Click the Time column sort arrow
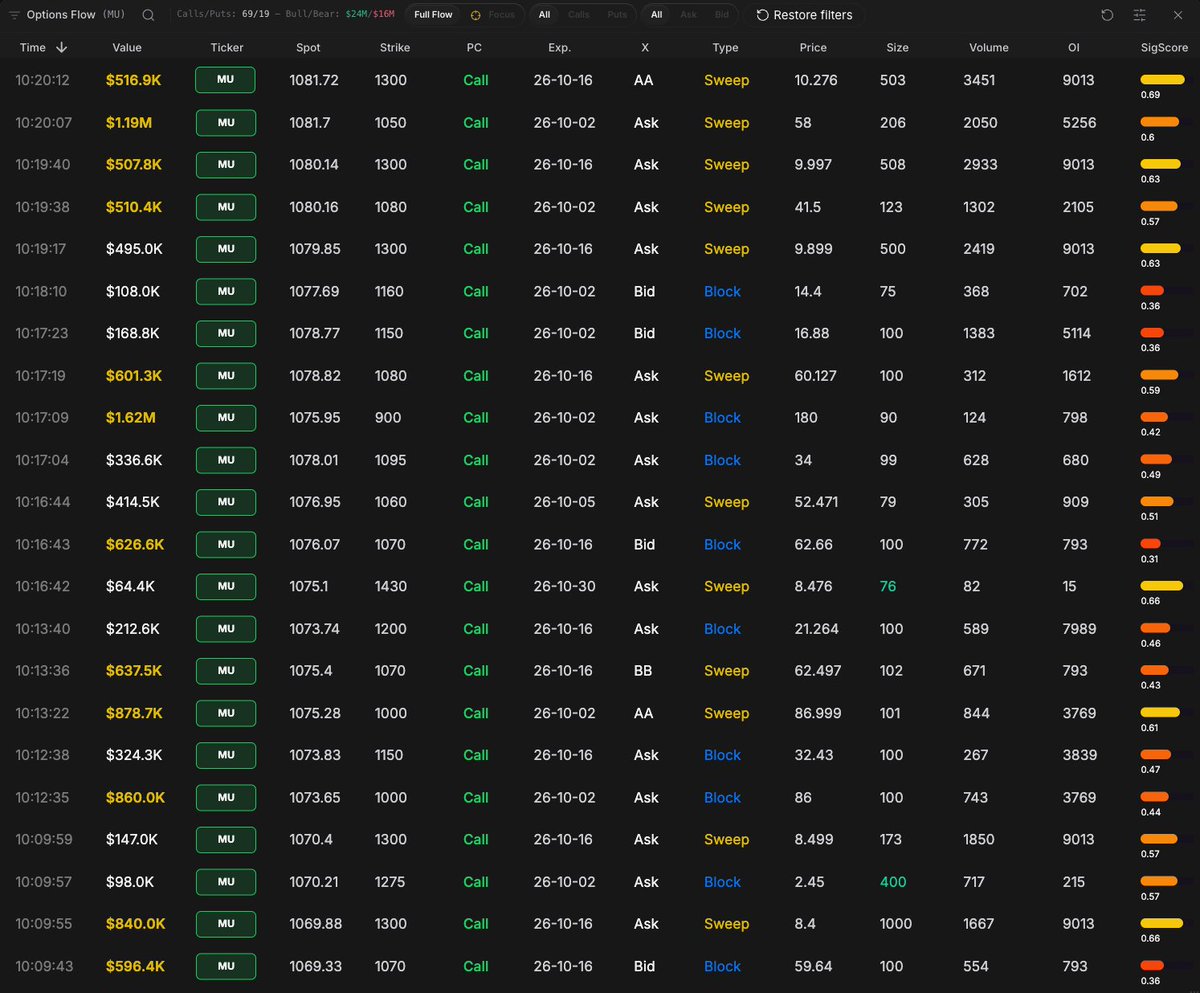This screenshot has width=1200, height=993. coord(62,47)
